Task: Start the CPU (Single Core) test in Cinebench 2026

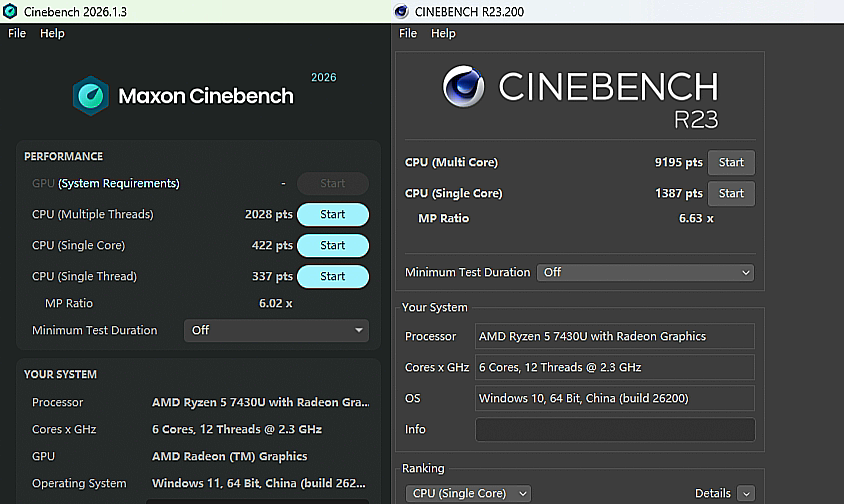Action: tap(333, 246)
